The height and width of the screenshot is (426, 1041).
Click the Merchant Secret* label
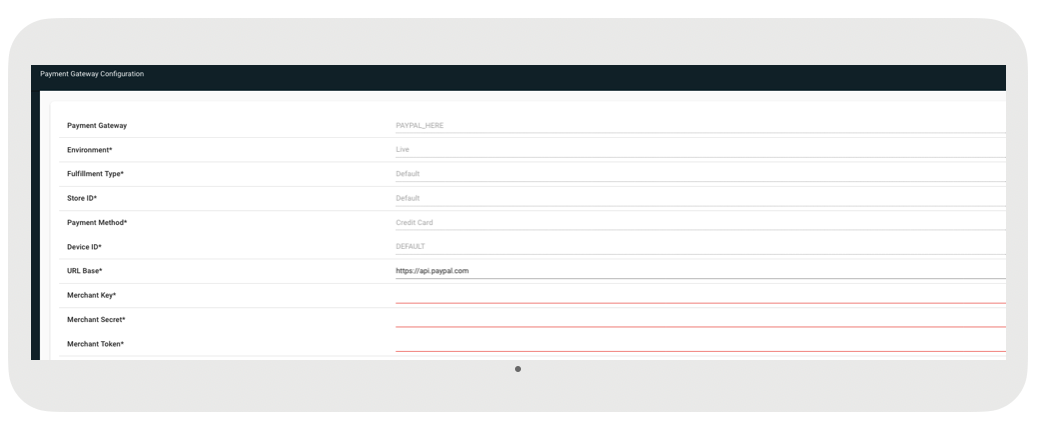[96, 320]
